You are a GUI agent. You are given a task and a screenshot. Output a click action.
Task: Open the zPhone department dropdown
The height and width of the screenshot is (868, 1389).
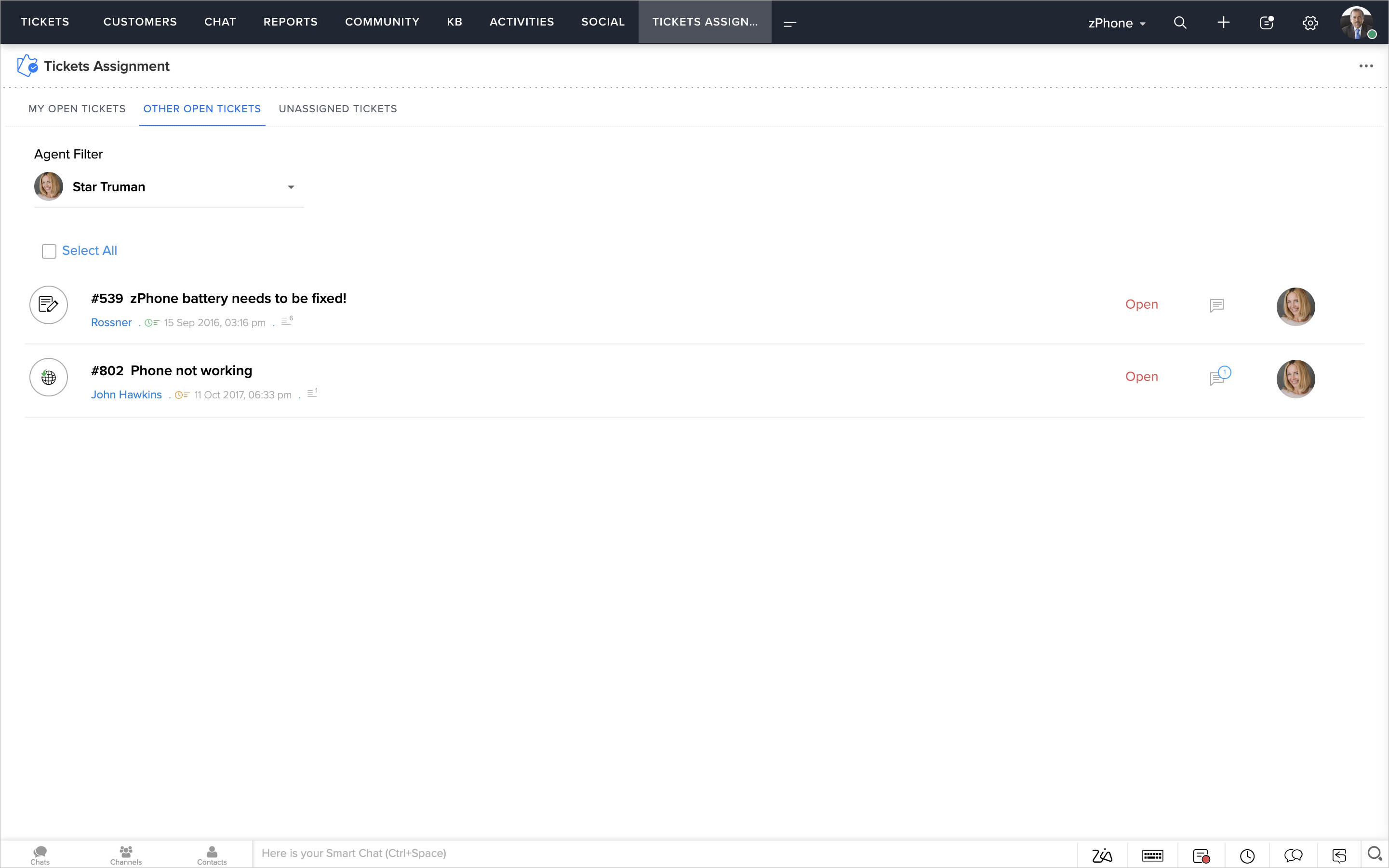tap(1116, 23)
